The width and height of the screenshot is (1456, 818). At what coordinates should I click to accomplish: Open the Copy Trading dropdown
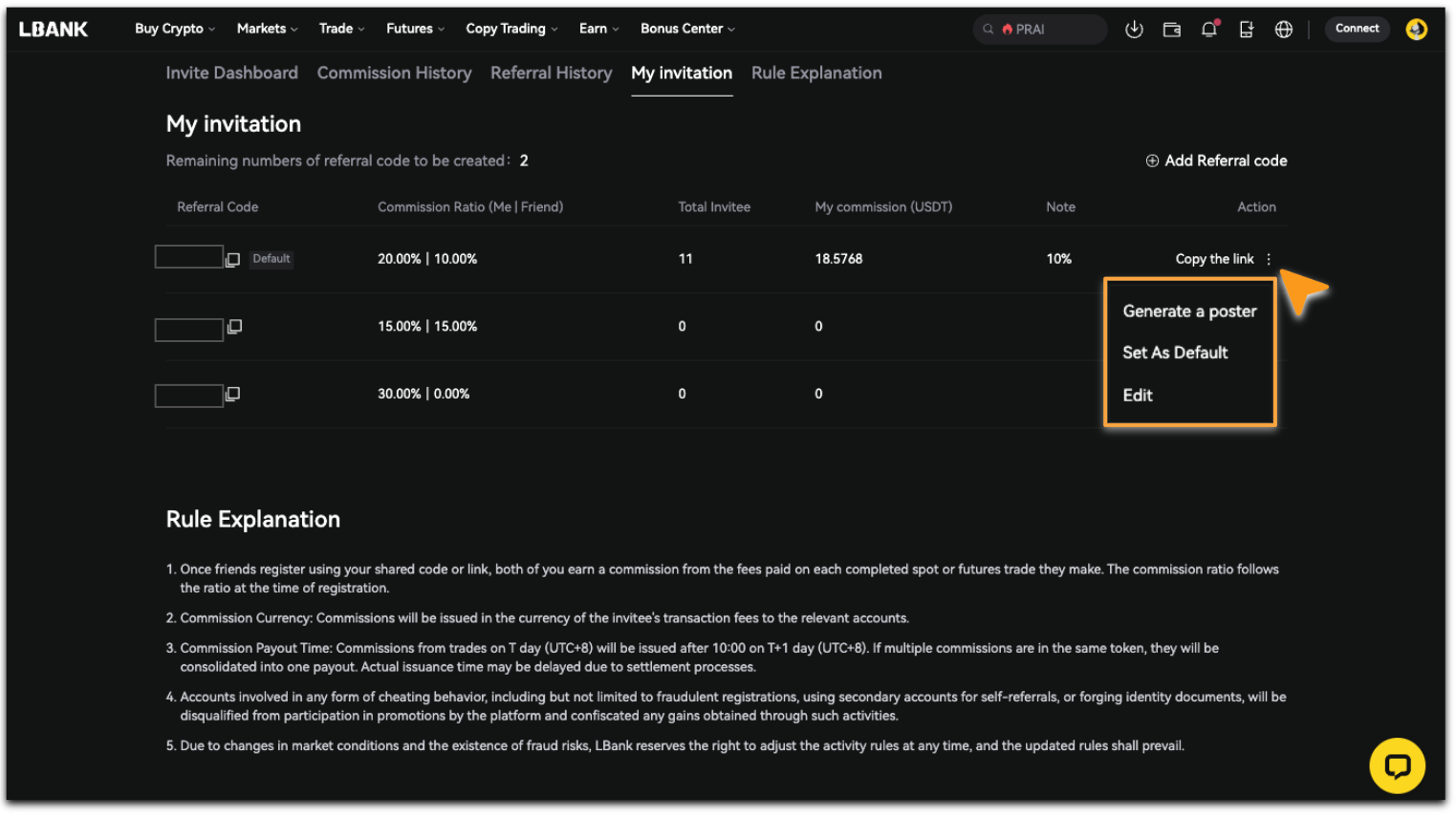[x=511, y=29]
